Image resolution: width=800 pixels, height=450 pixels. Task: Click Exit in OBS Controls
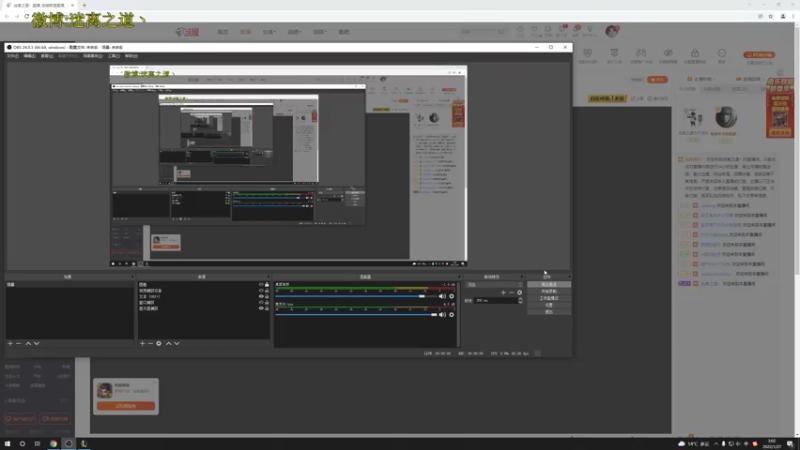coord(549,311)
